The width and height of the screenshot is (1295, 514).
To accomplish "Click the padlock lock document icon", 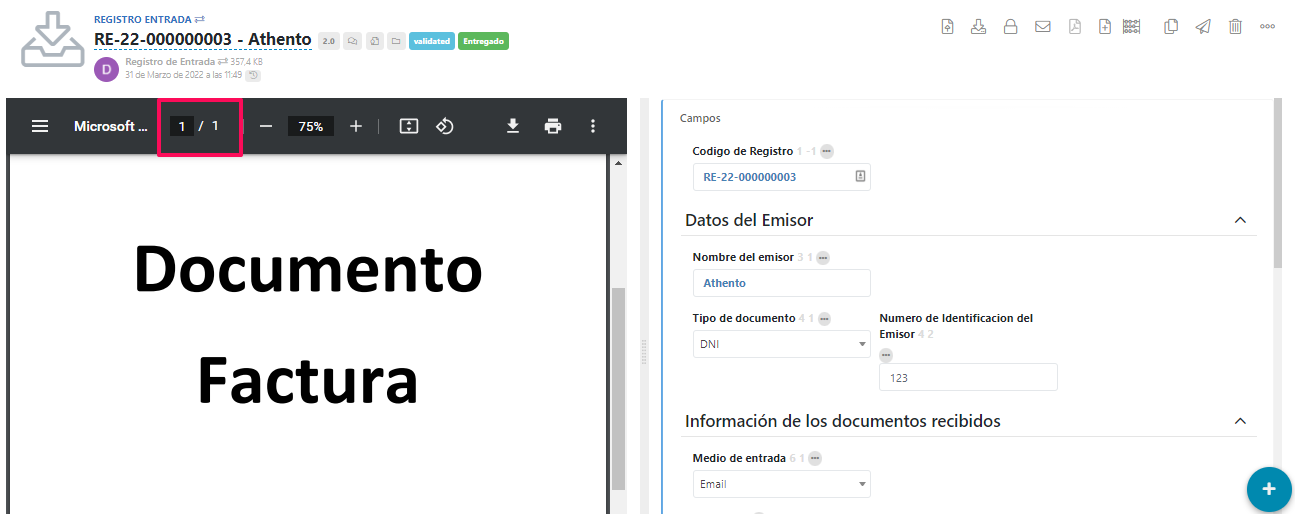I will click(x=1011, y=27).
